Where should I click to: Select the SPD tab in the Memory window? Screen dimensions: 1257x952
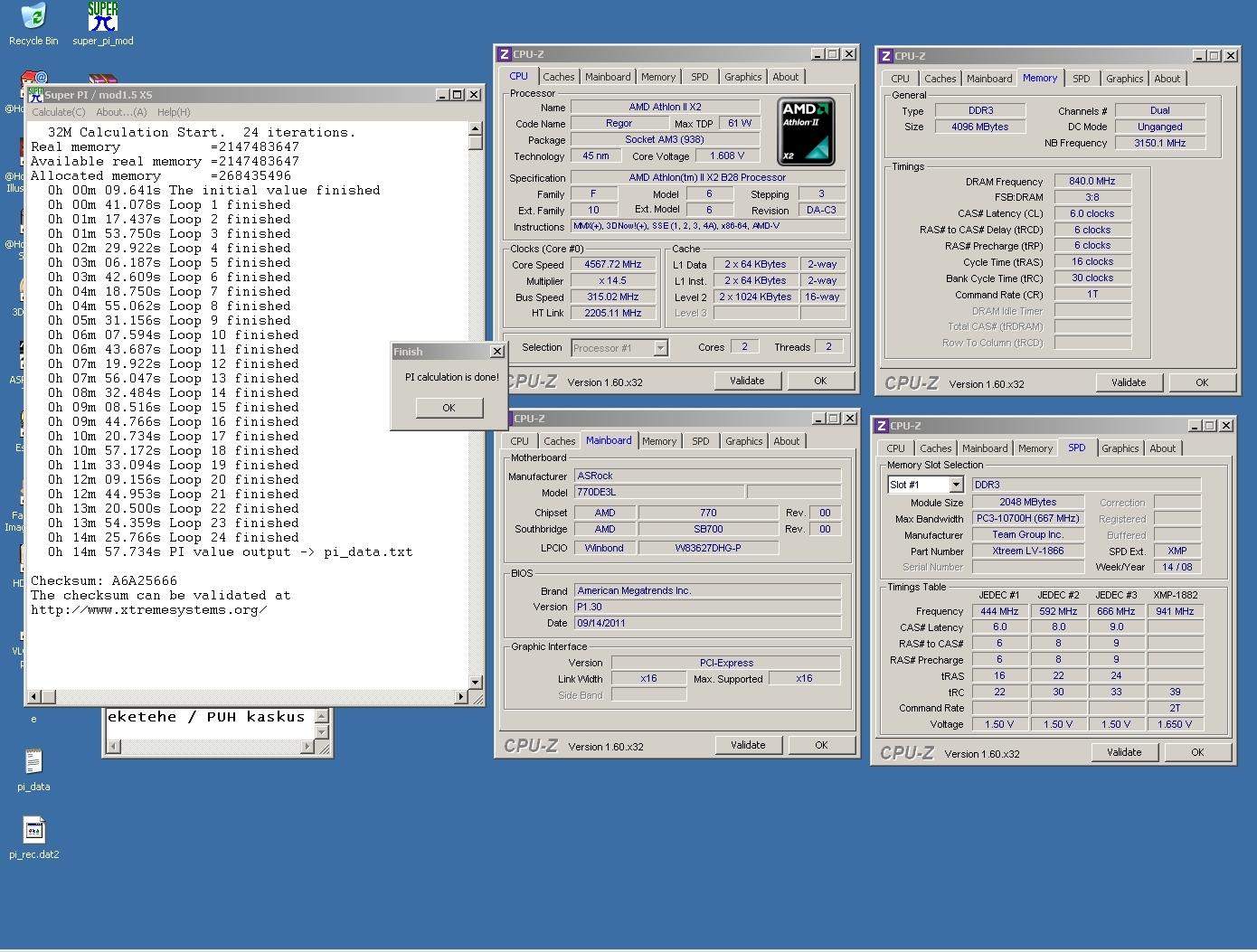click(1082, 79)
